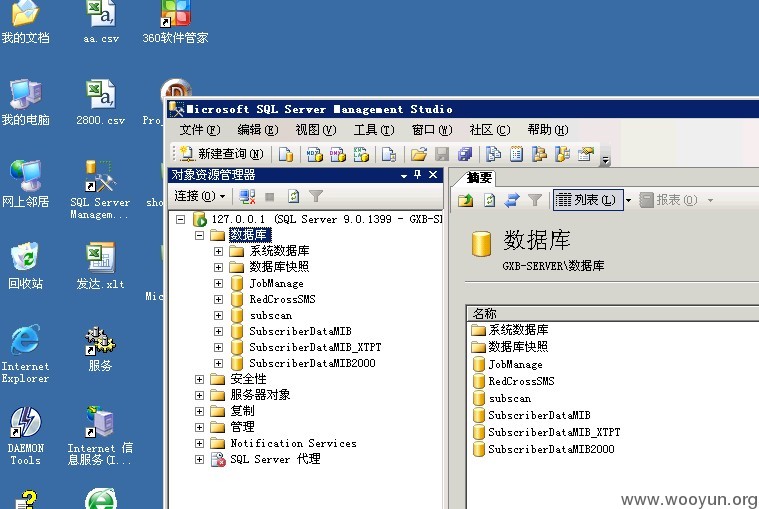Select SubscriberDataMIB in the summary list
This screenshot has height=509, width=759.
coord(539,415)
